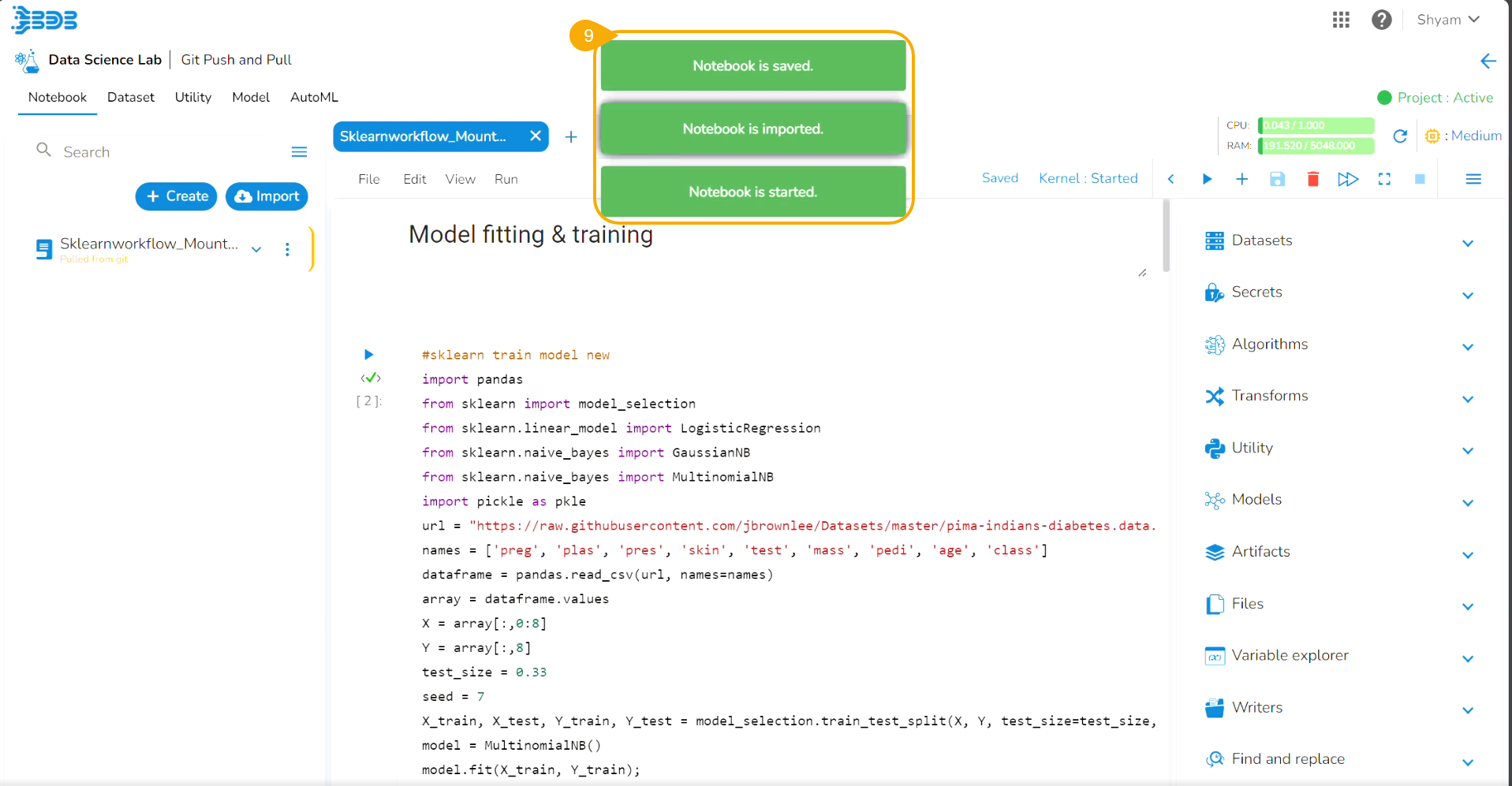The image size is (1512, 786).
Task: Expand the Variable explorer section
Action: [1467, 657]
